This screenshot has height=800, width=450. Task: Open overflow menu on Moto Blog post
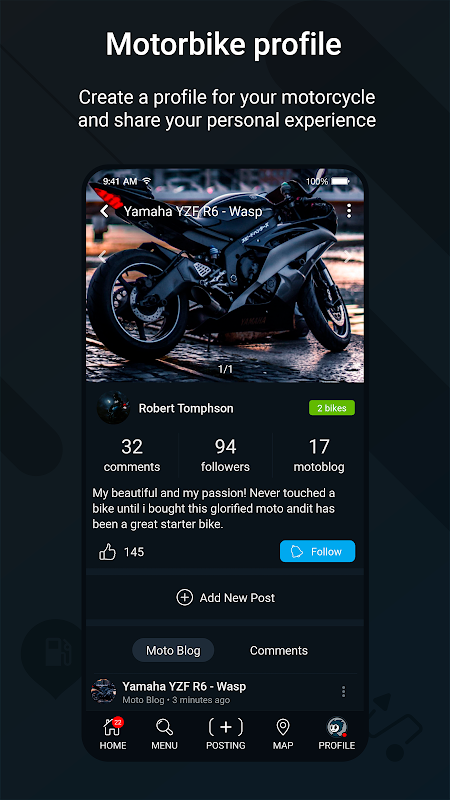pyautogui.click(x=343, y=691)
